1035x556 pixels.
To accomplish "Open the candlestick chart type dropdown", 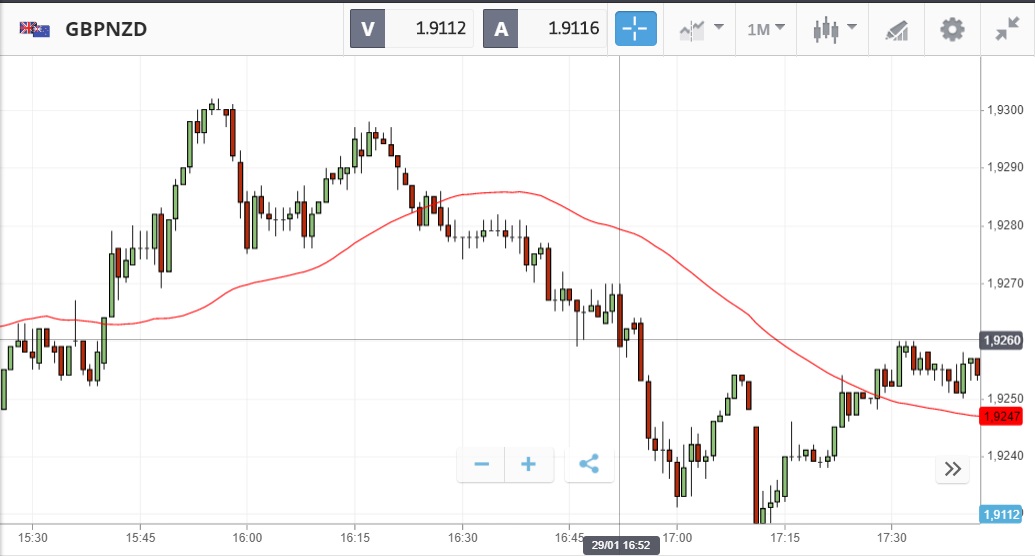I will (835, 29).
